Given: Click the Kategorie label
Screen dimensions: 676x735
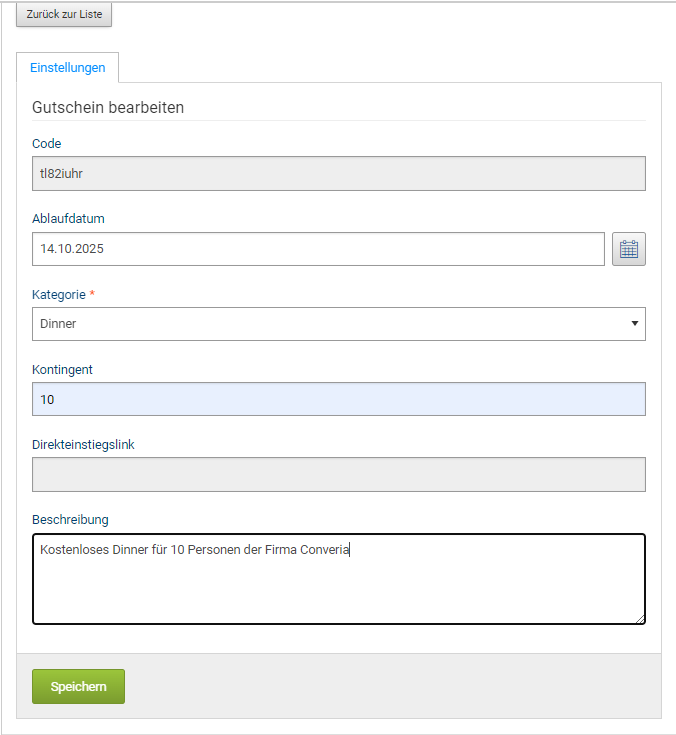Looking at the screenshot, I should pos(59,294).
